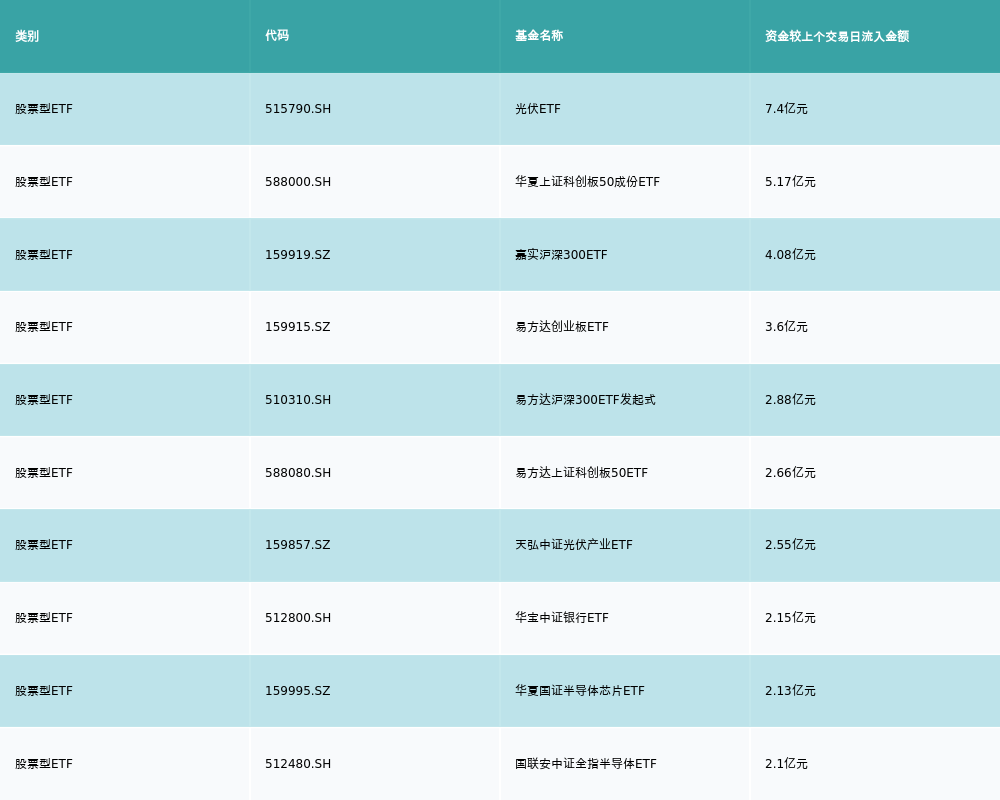Click 股票型ETF in the 588080.SH row
Image resolution: width=1000 pixels, height=800 pixels.
44,473
